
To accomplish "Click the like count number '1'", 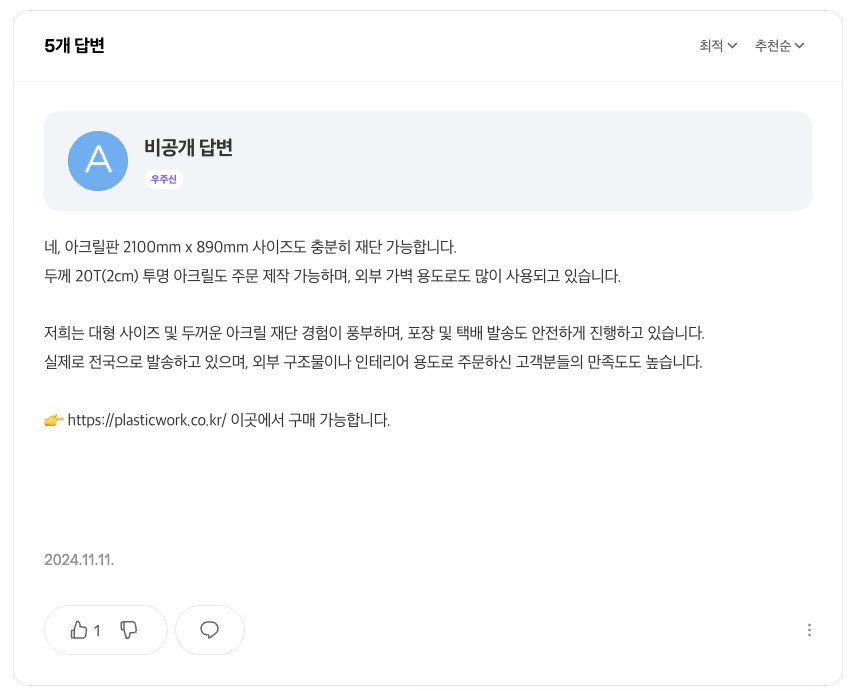I will 97,630.
